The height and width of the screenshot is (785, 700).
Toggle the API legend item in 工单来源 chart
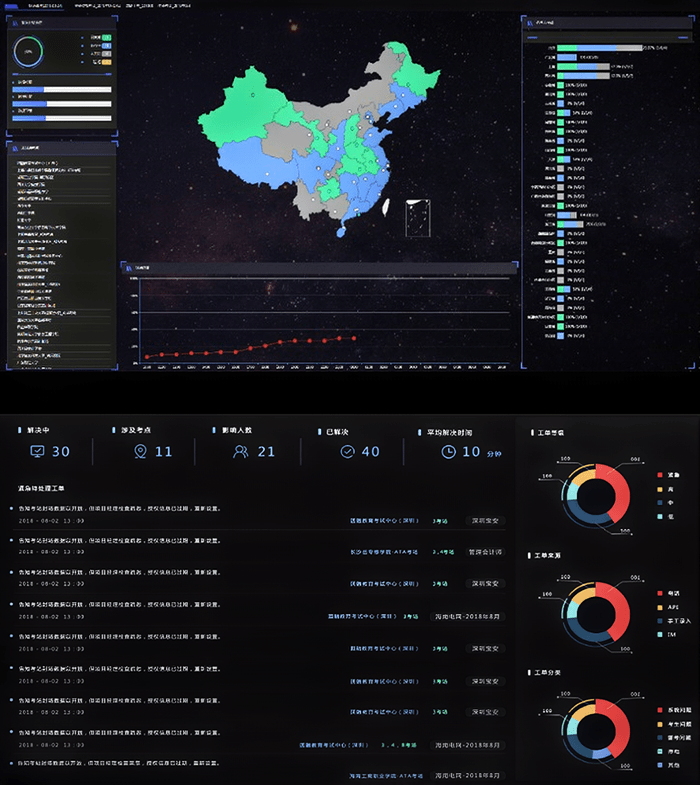click(x=658, y=607)
